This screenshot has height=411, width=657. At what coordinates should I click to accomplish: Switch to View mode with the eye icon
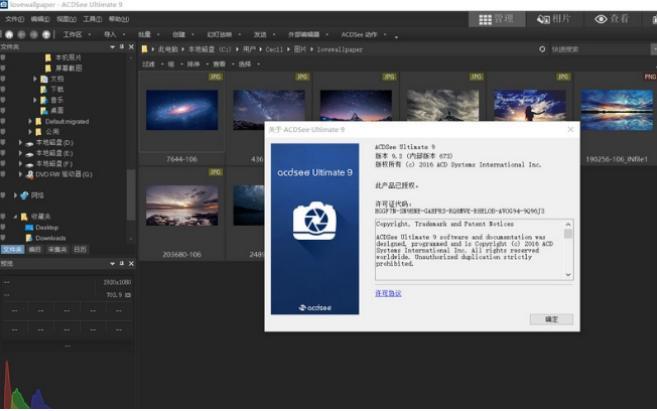pos(614,18)
